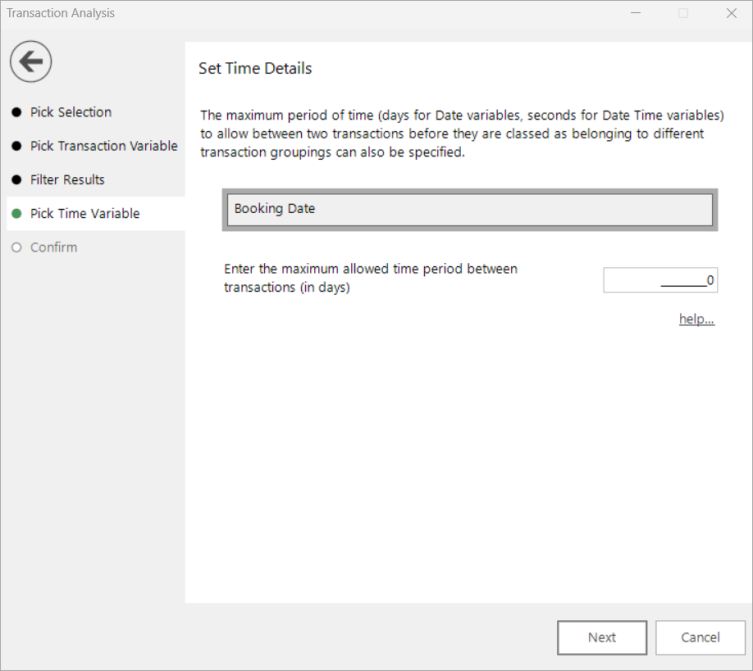Click the Next button

602,637
